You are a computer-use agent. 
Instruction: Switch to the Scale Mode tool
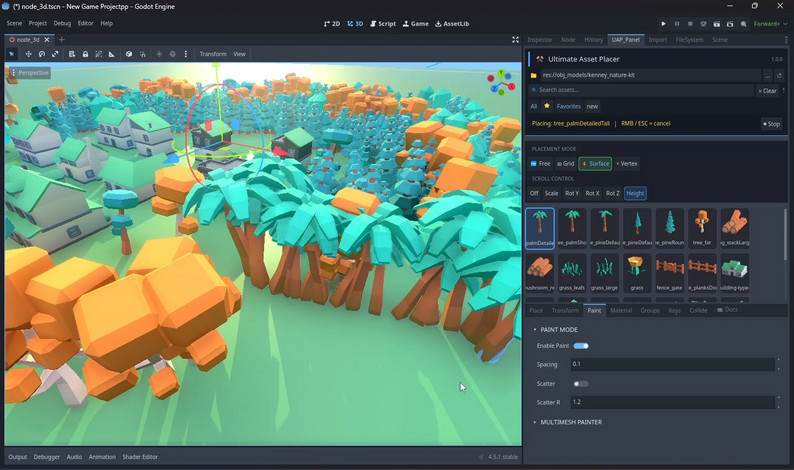(55, 54)
